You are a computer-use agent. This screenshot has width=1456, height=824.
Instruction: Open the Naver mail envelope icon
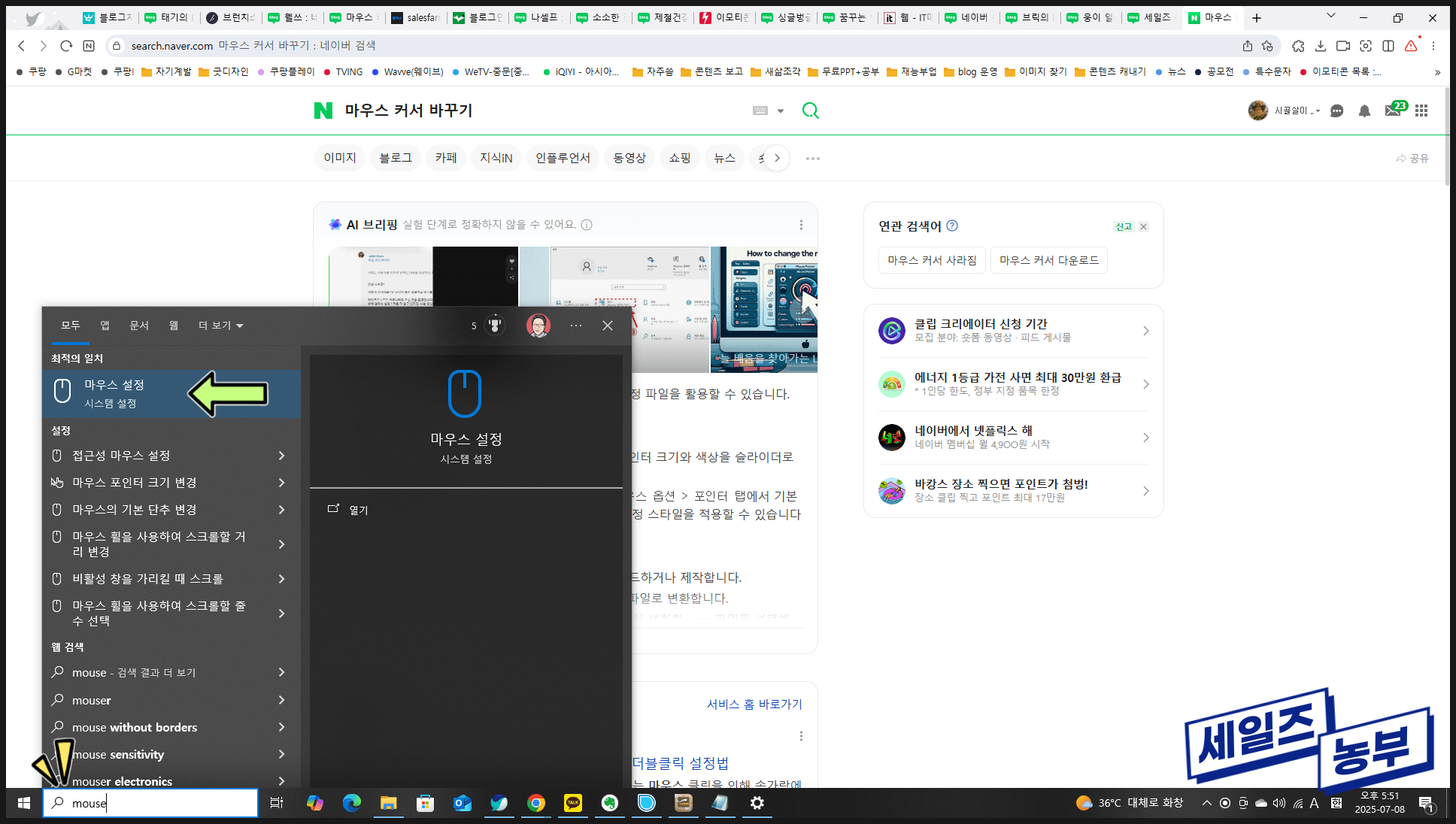click(x=1392, y=111)
